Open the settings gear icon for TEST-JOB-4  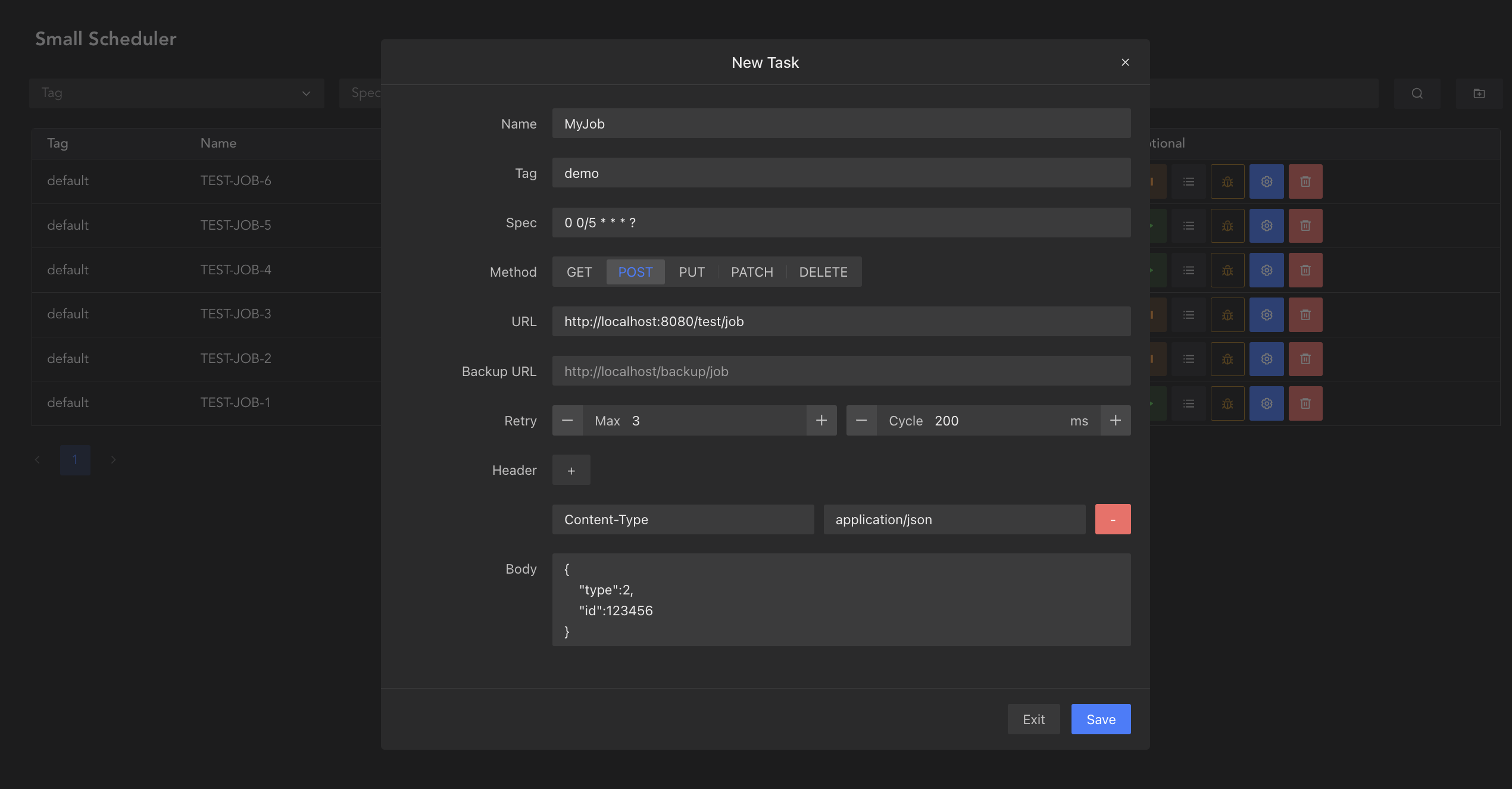tap(1267, 270)
